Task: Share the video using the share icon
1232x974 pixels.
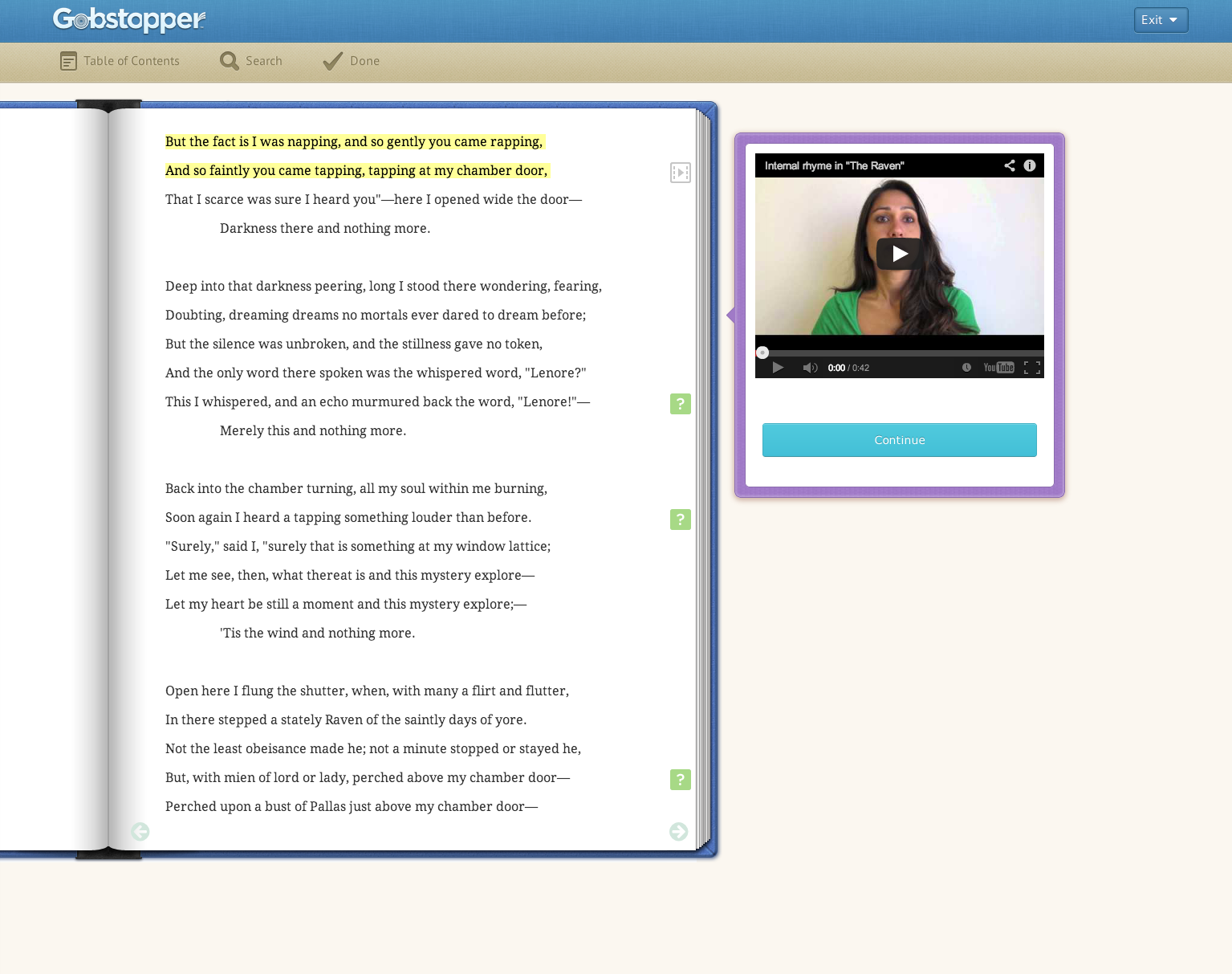Action: pyautogui.click(x=1010, y=165)
